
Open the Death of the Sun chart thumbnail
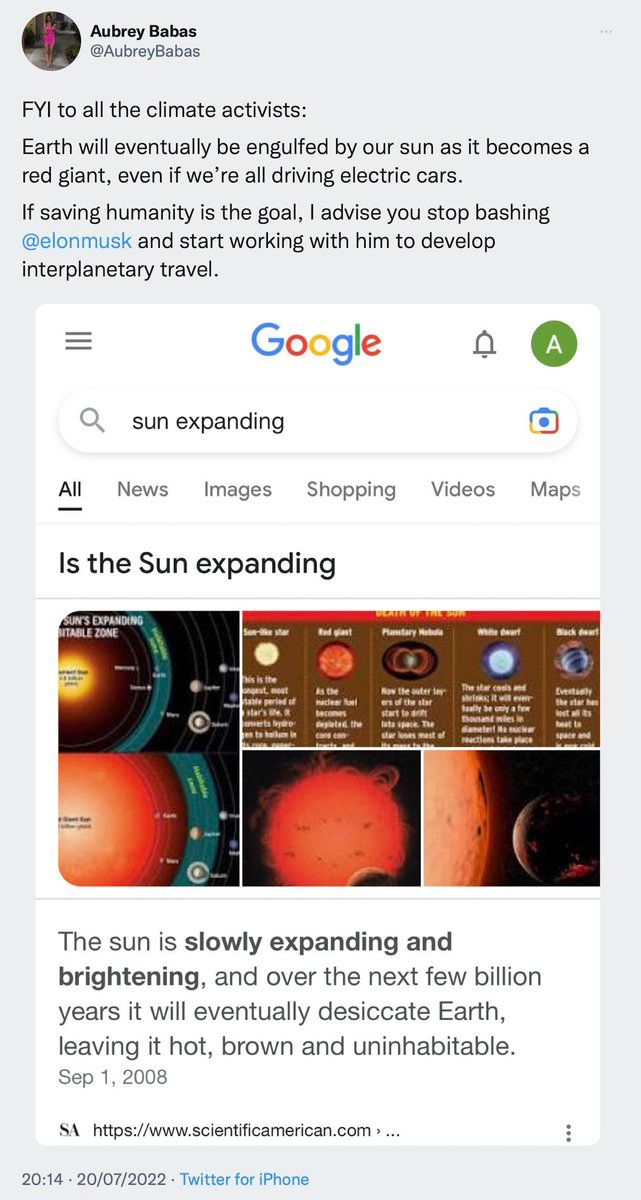[420, 679]
